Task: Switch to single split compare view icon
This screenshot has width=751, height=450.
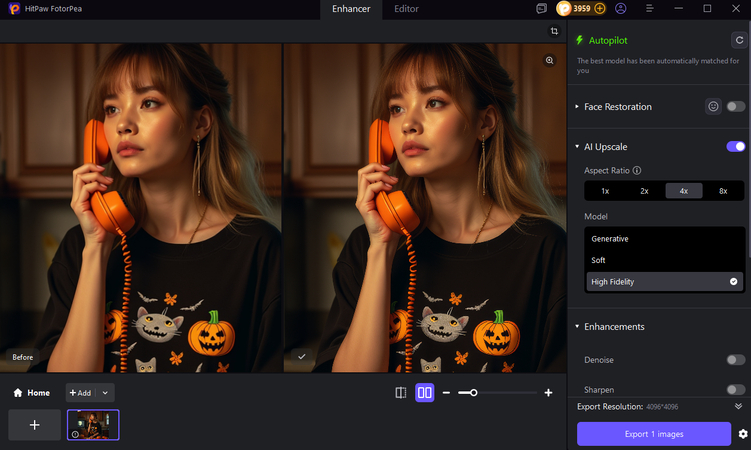Action: [x=401, y=393]
